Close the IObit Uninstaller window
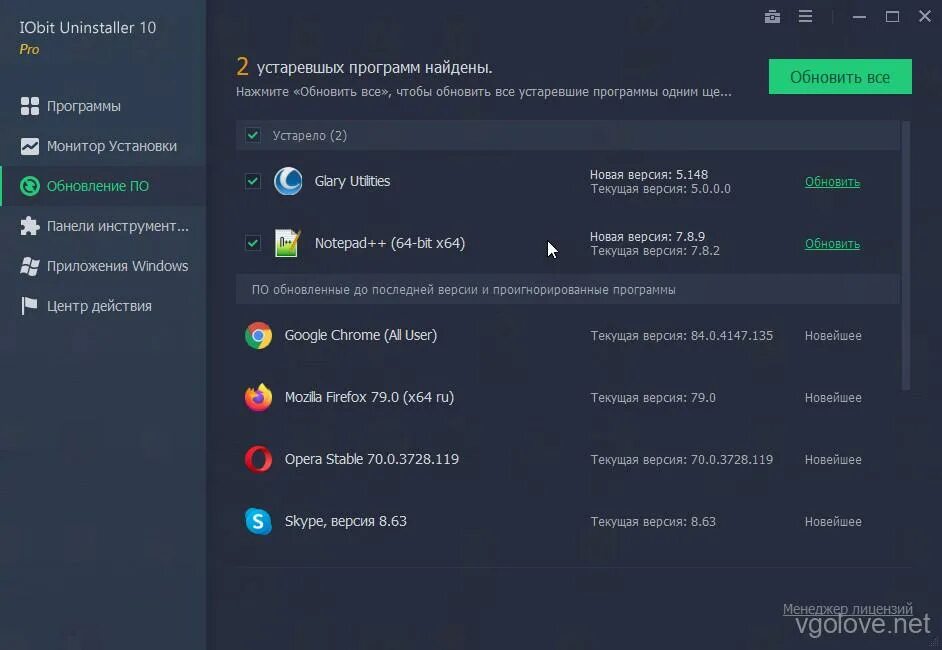This screenshot has width=942, height=650. tap(925, 16)
